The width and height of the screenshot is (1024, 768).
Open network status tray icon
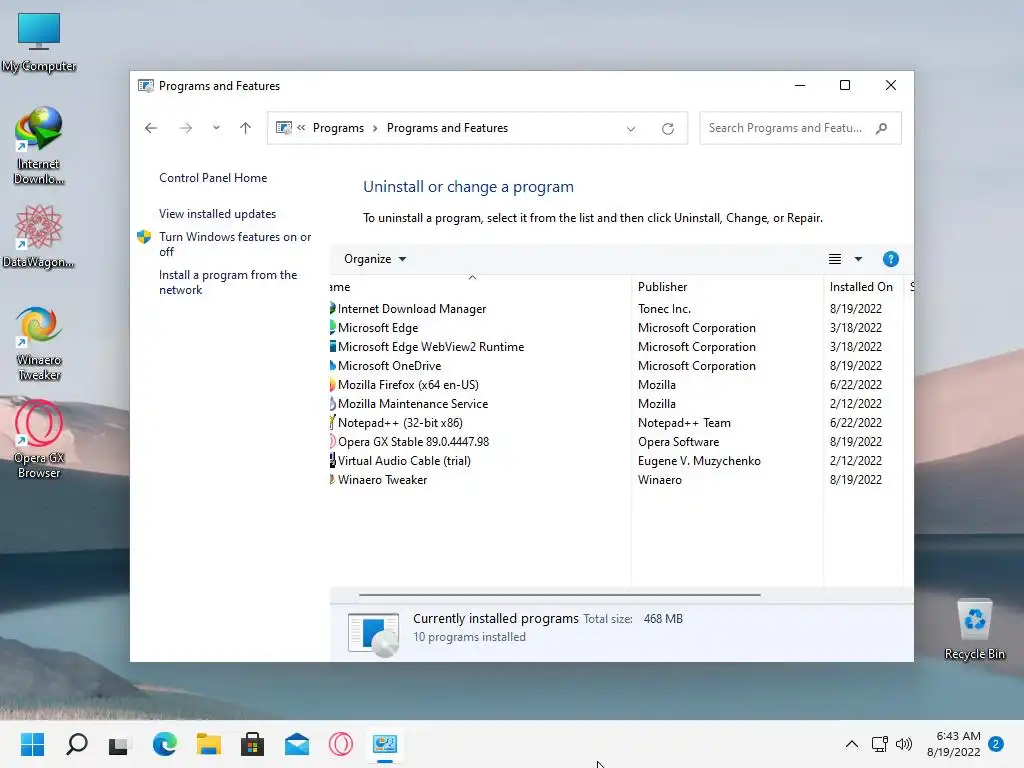click(880, 744)
